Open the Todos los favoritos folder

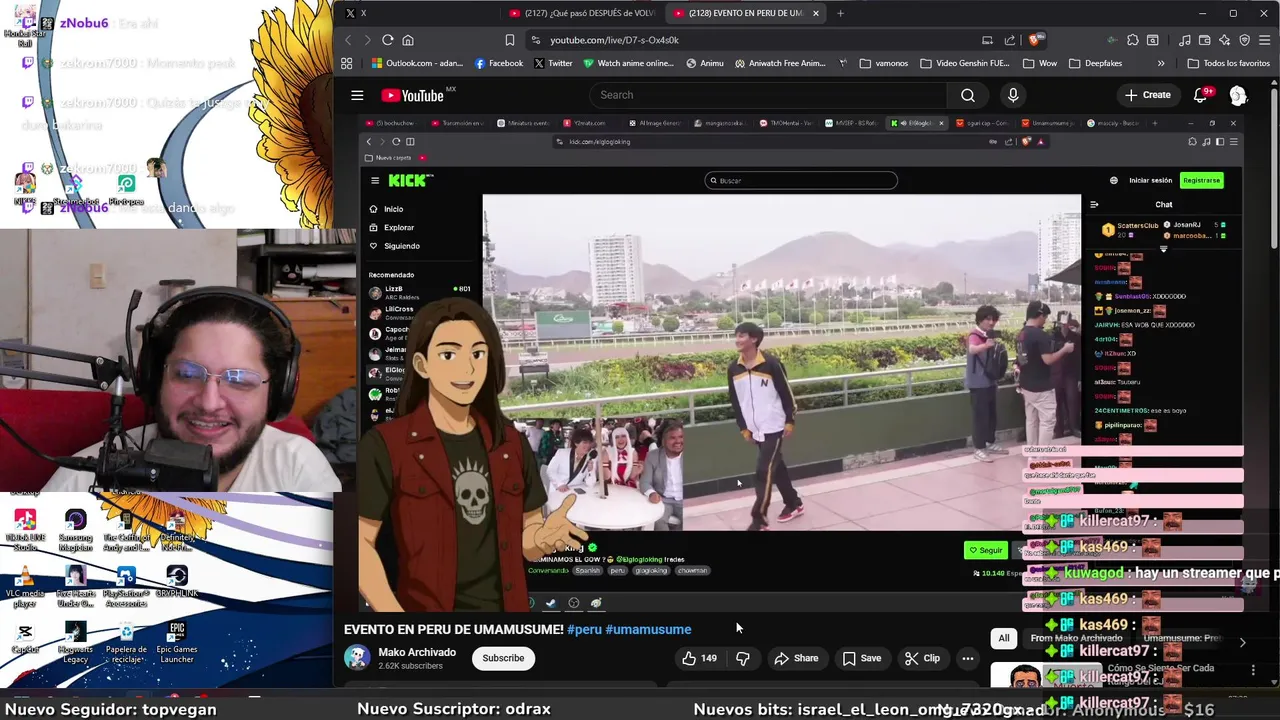tap(1229, 63)
